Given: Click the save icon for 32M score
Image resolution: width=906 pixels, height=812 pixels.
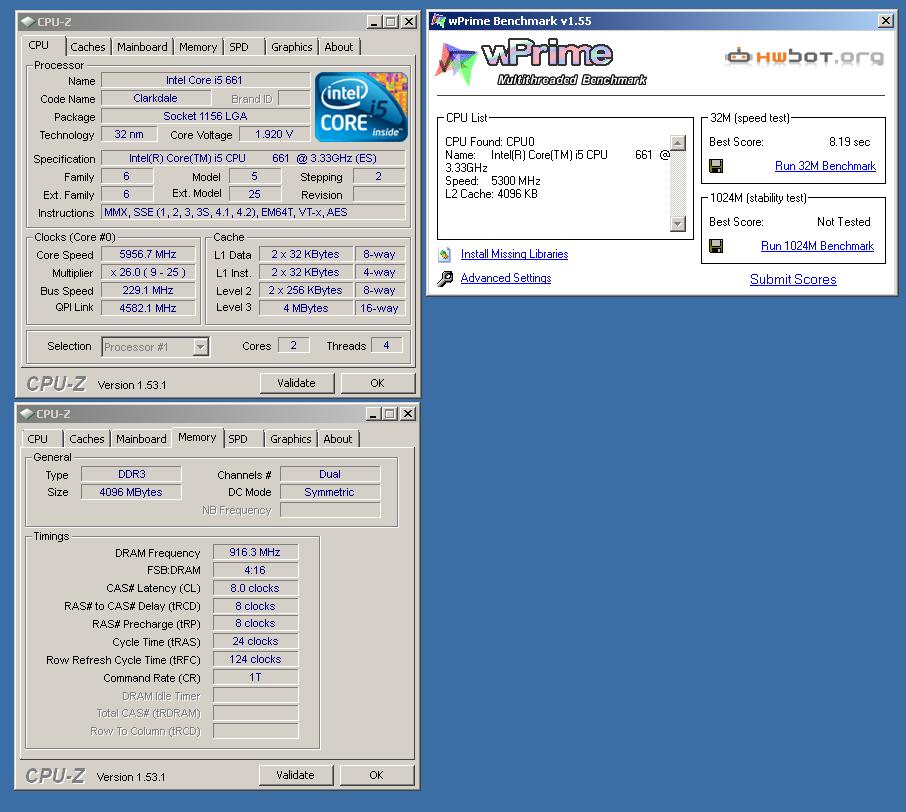Looking at the screenshot, I should (716, 166).
